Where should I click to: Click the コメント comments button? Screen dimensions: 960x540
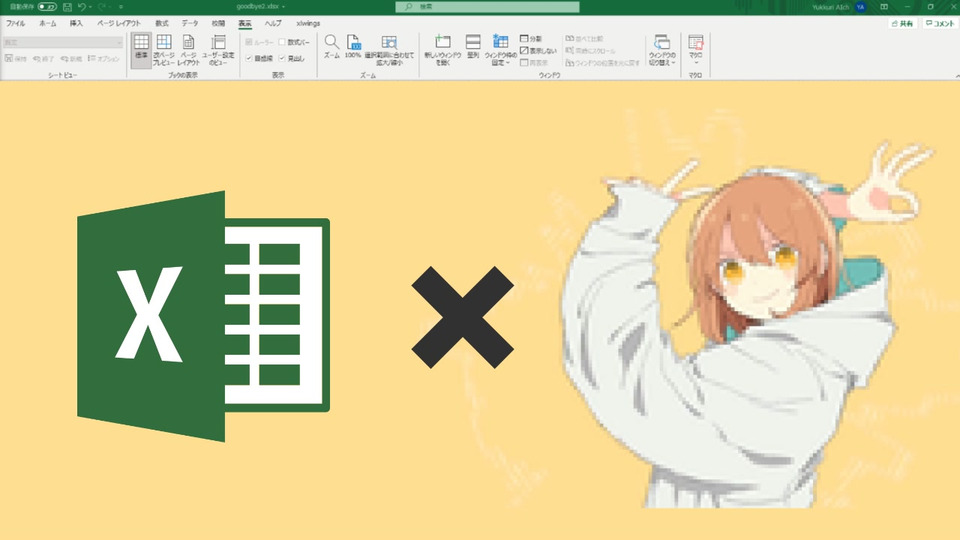(940, 23)
